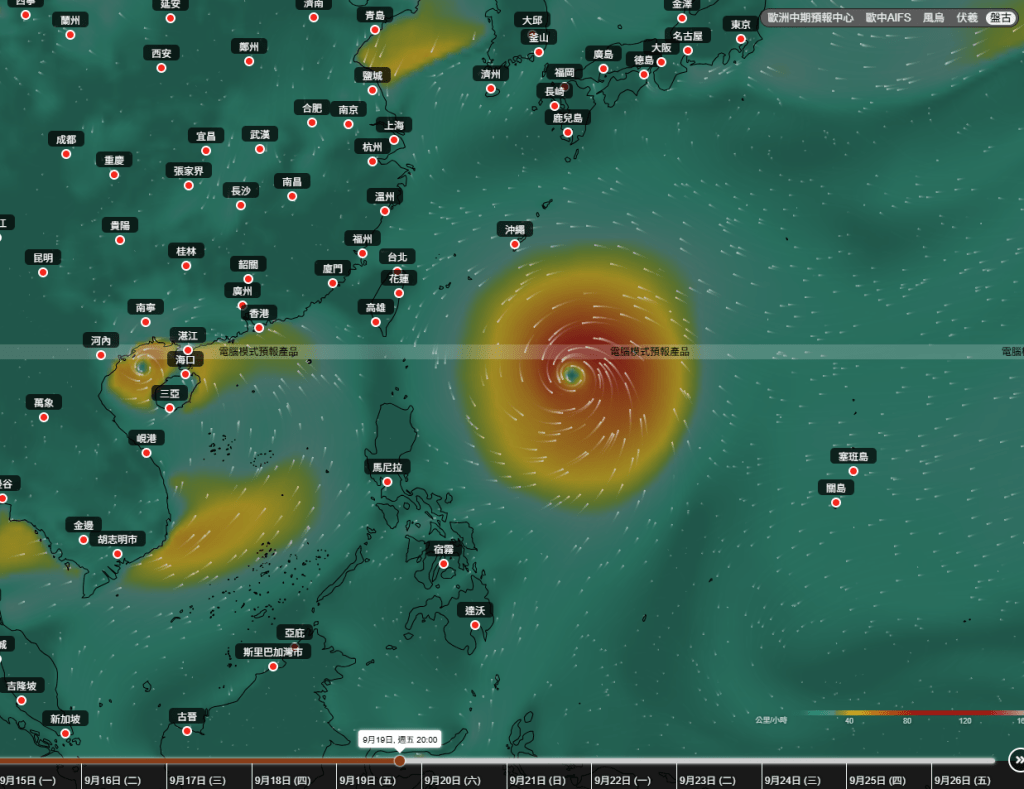The height and width of the screenshot is (789, 1024).
Task: Click the 重慶 city marker
Action: click(114, 175)
